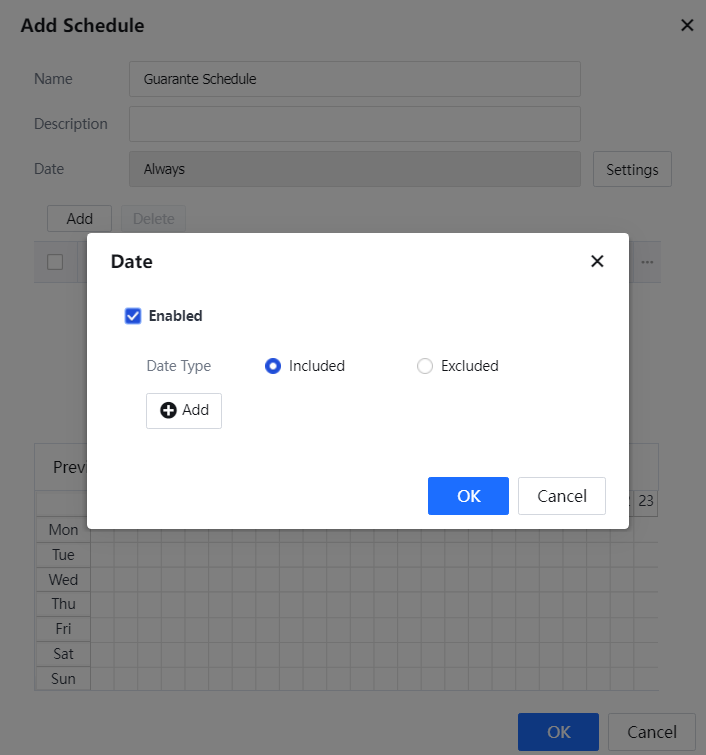Image resolution: width=706 pixels, height=755 pixels.
Task: Click the hour 23 column header
Action: click(646, 501)
